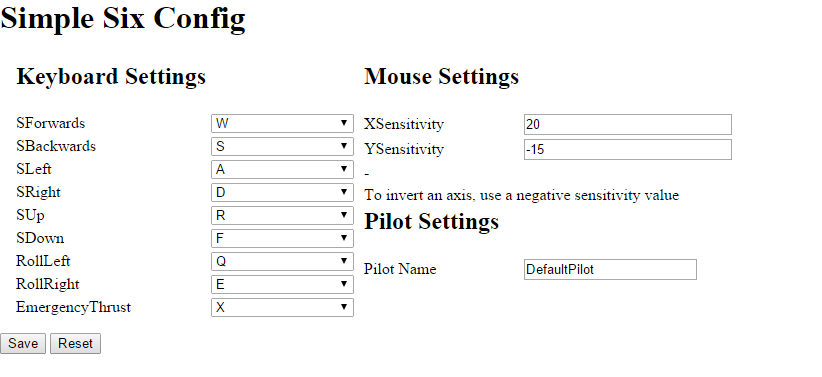
Task: Expand the SRight key dropdown
Action: 282,192
